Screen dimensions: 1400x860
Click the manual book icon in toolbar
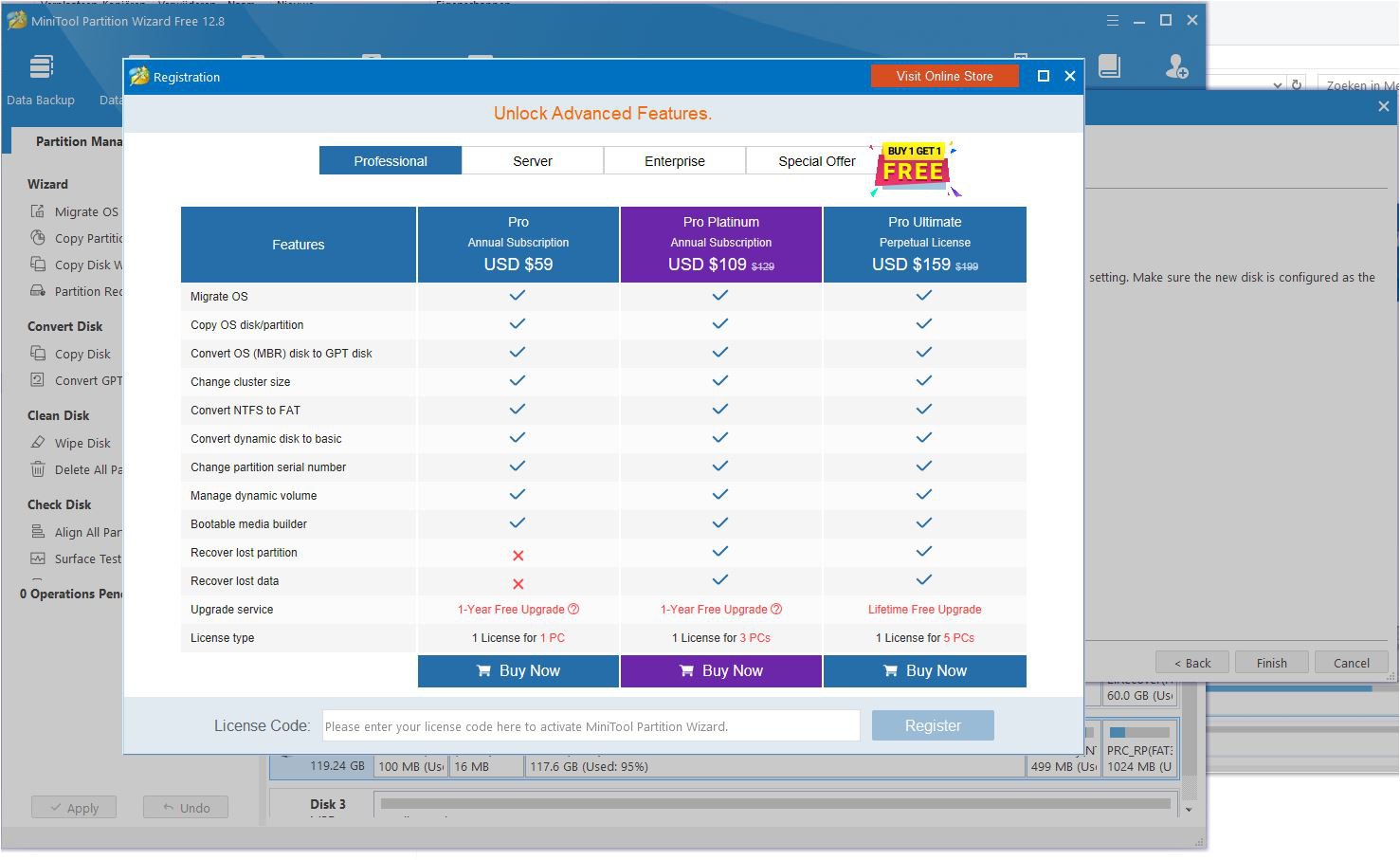[1109, 66]
